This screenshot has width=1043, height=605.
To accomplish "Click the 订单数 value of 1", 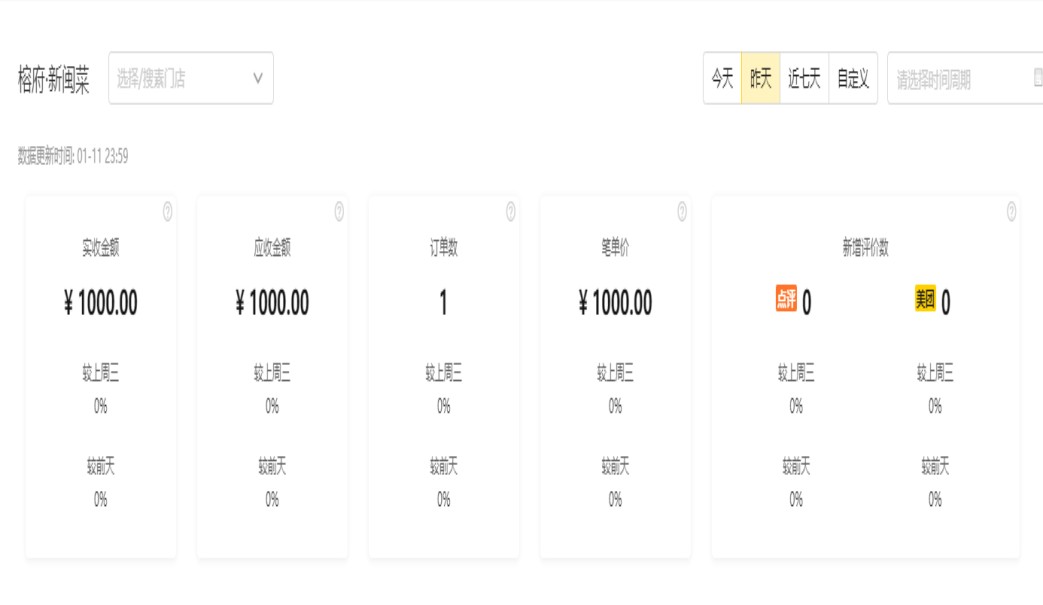I will tap(443, 303).
